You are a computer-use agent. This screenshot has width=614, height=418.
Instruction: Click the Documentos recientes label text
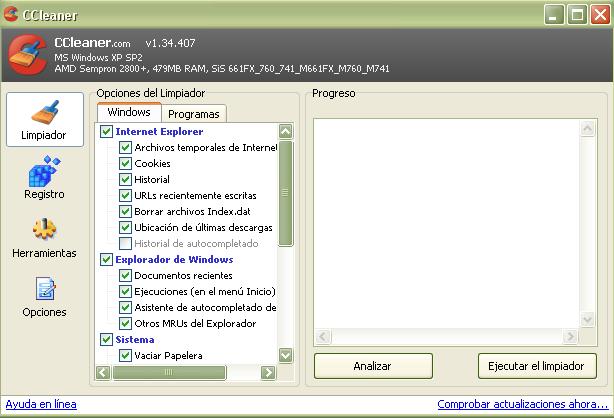(183, 275)
